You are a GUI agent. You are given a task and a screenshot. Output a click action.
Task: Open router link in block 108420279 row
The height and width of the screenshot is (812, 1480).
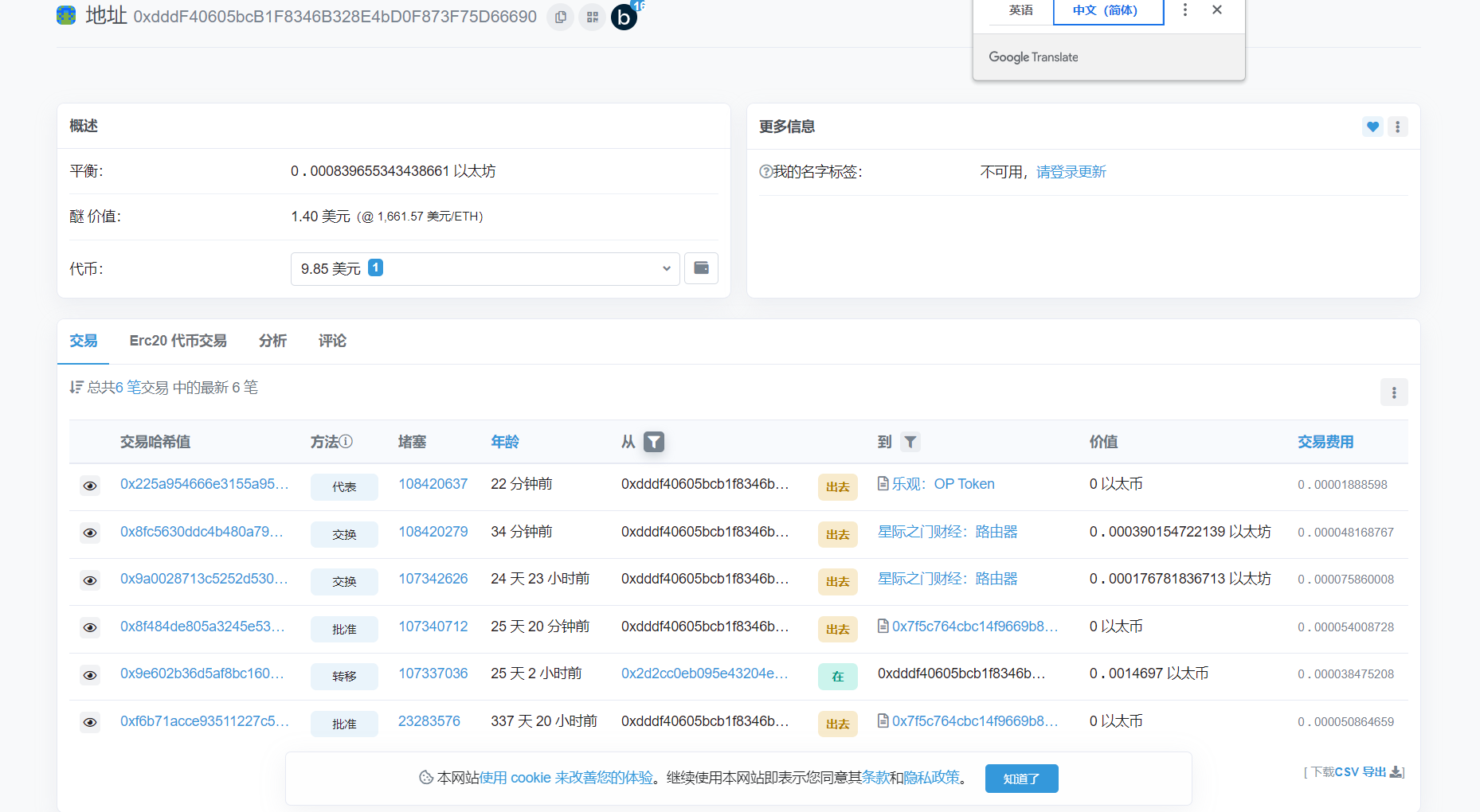click(948, 532)
